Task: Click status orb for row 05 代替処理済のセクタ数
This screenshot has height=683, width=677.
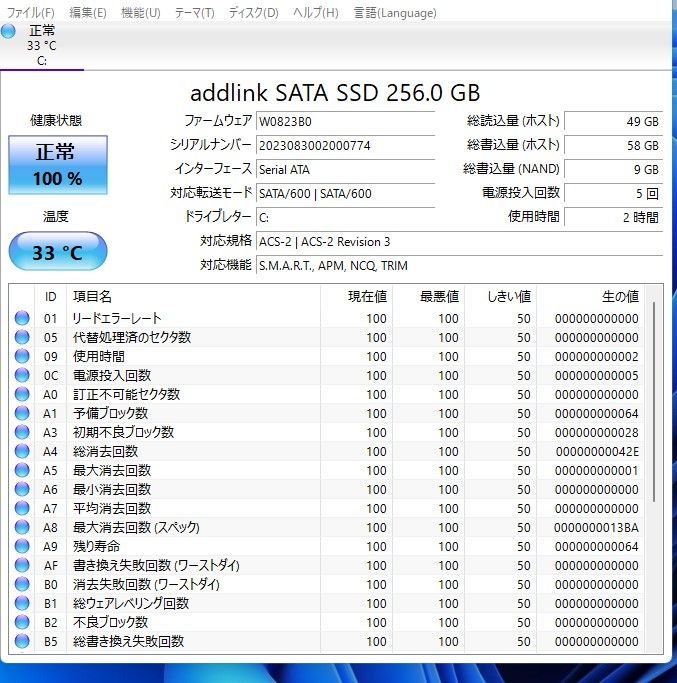Action: point(22,337)
